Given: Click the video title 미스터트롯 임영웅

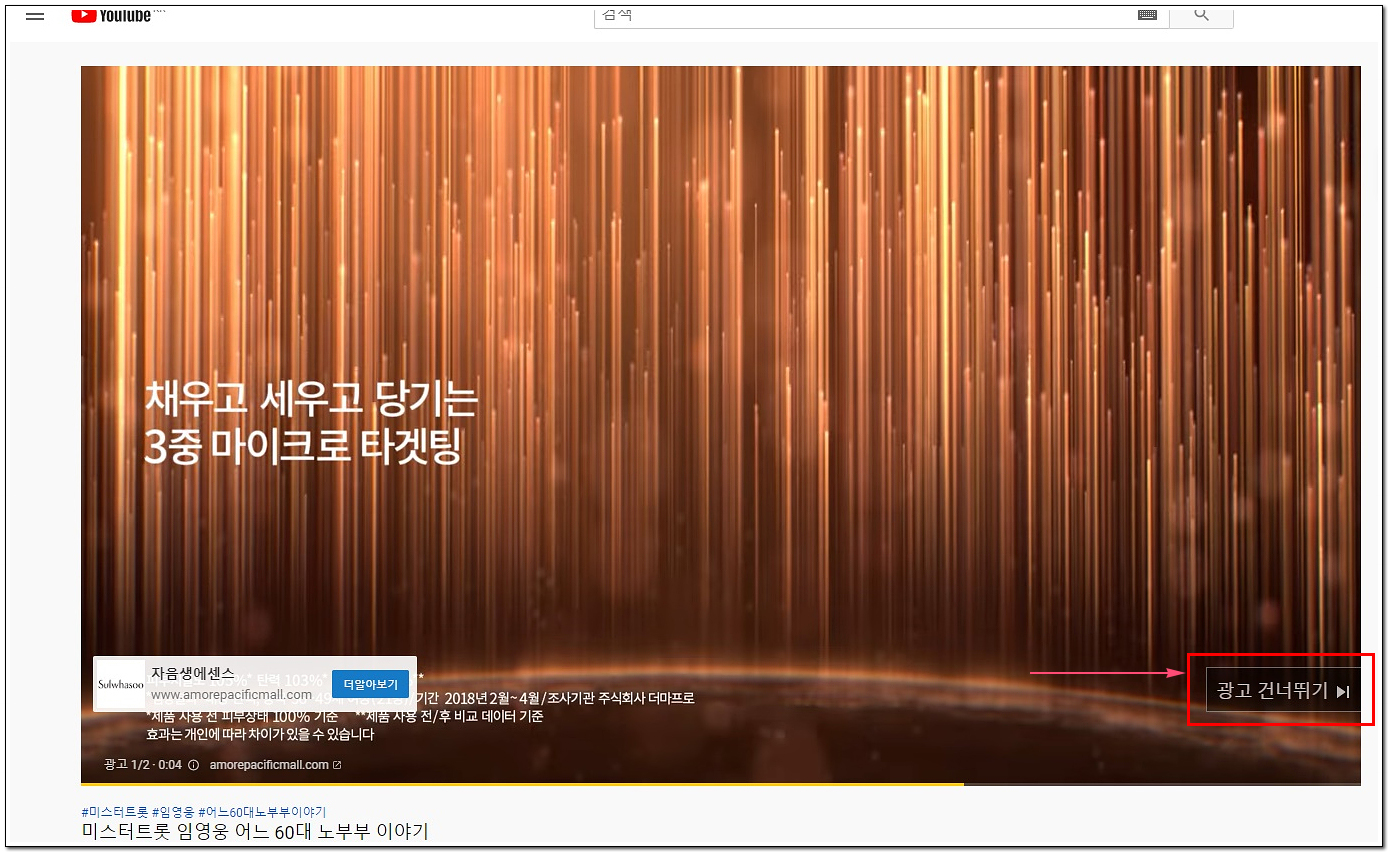Looking at the screenshot, I should 255,832.
